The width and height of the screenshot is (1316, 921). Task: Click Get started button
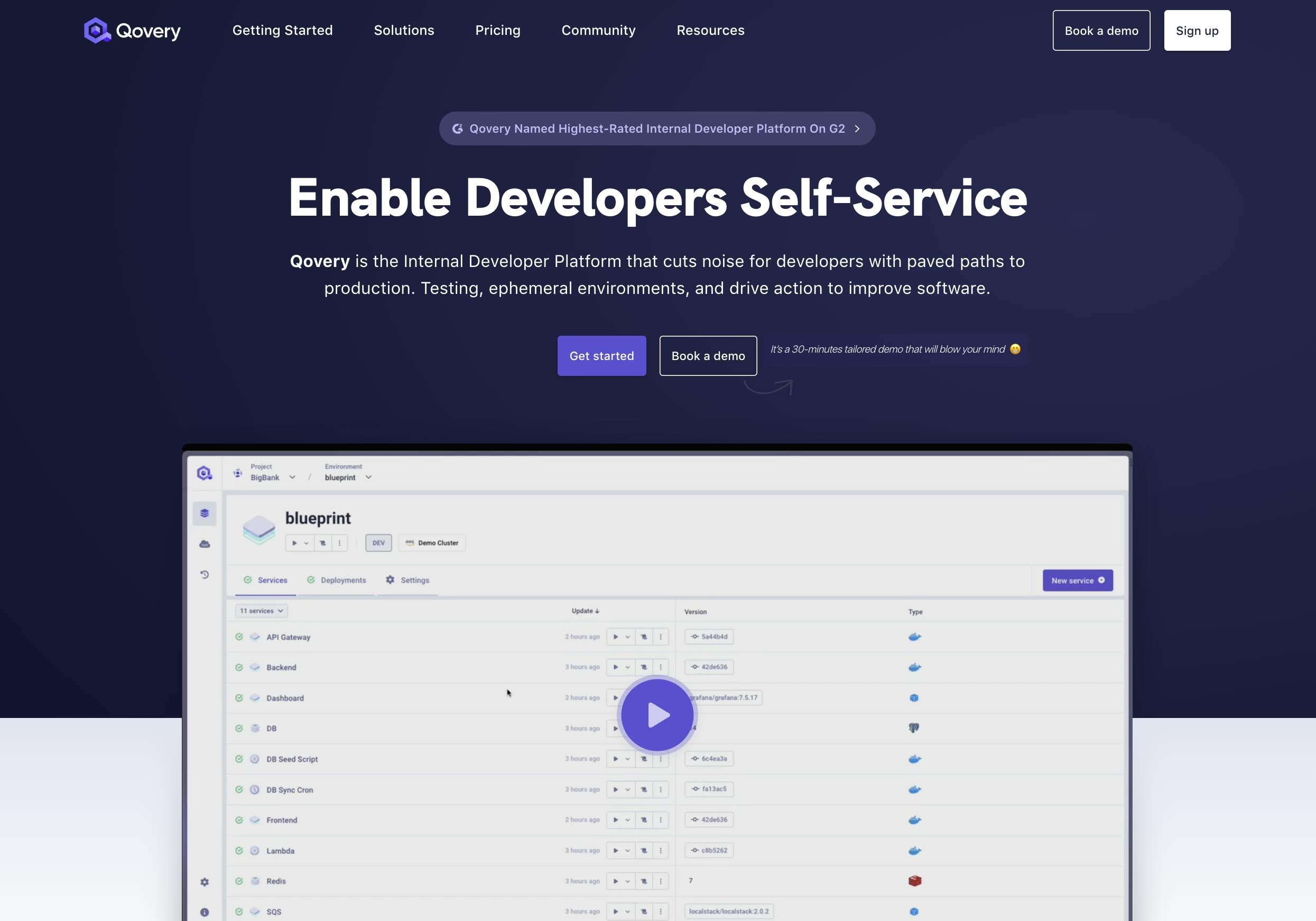(x=601, y=355)
